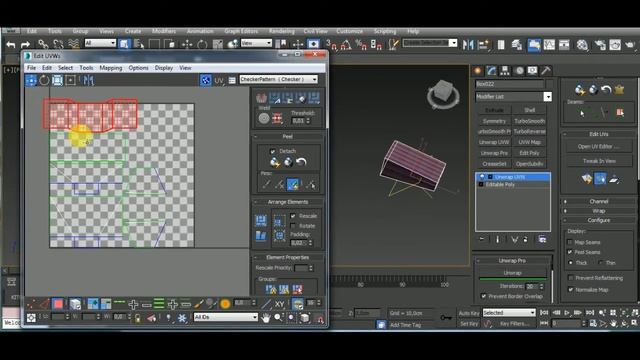Open the selection filter All dropdown
Image resolution: width=640 pixels, height=360 pixels.
point(100,43)
